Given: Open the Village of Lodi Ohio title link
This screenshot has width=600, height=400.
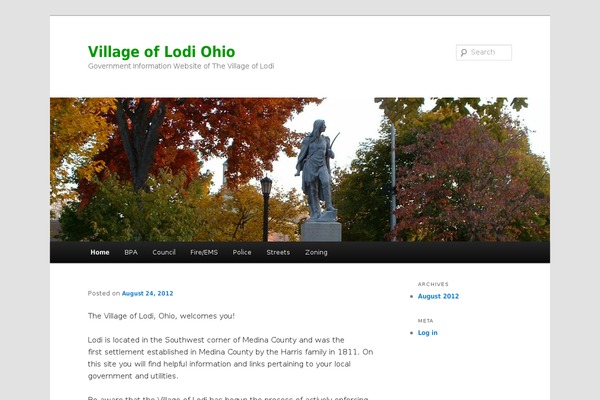Looking at the screenshot, I should pyautogui.click(x=161, y=52).
